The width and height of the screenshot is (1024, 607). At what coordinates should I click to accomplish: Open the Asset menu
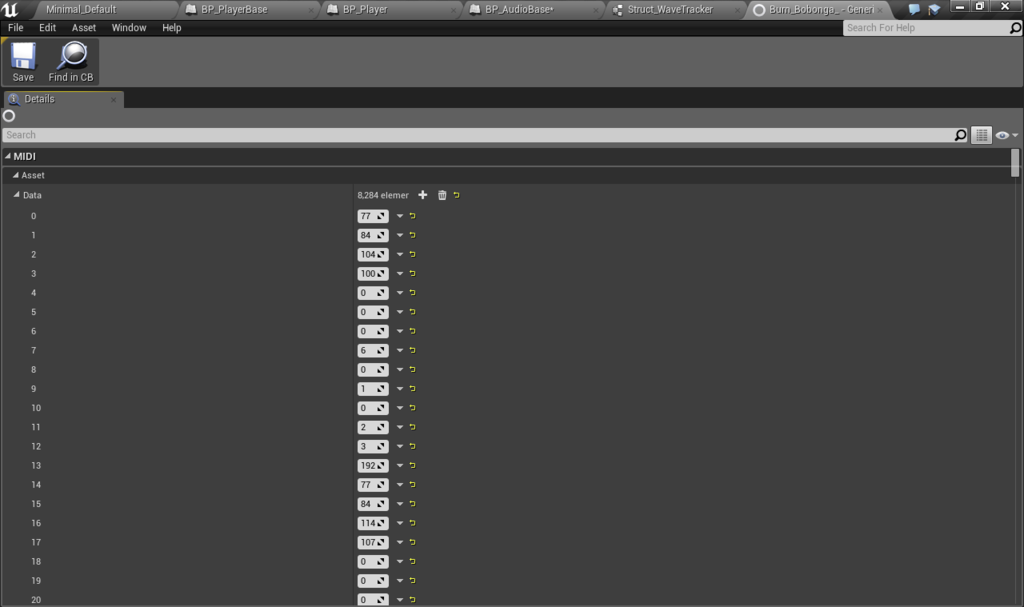pyautogui.click(x=84, y=27)
